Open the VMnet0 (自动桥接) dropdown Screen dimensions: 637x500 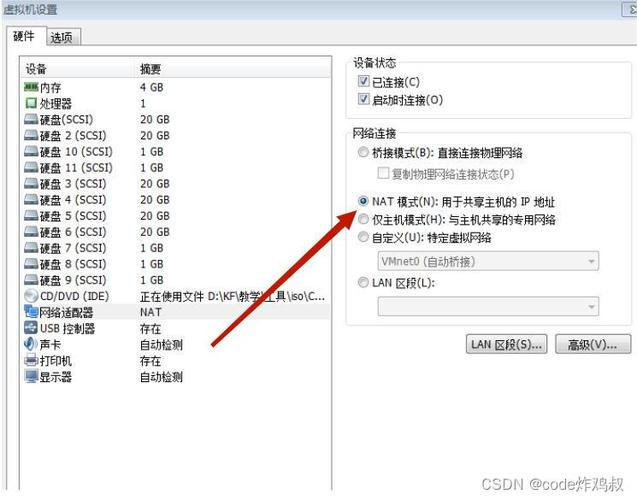pyautogui.click(x=488, y=261)
